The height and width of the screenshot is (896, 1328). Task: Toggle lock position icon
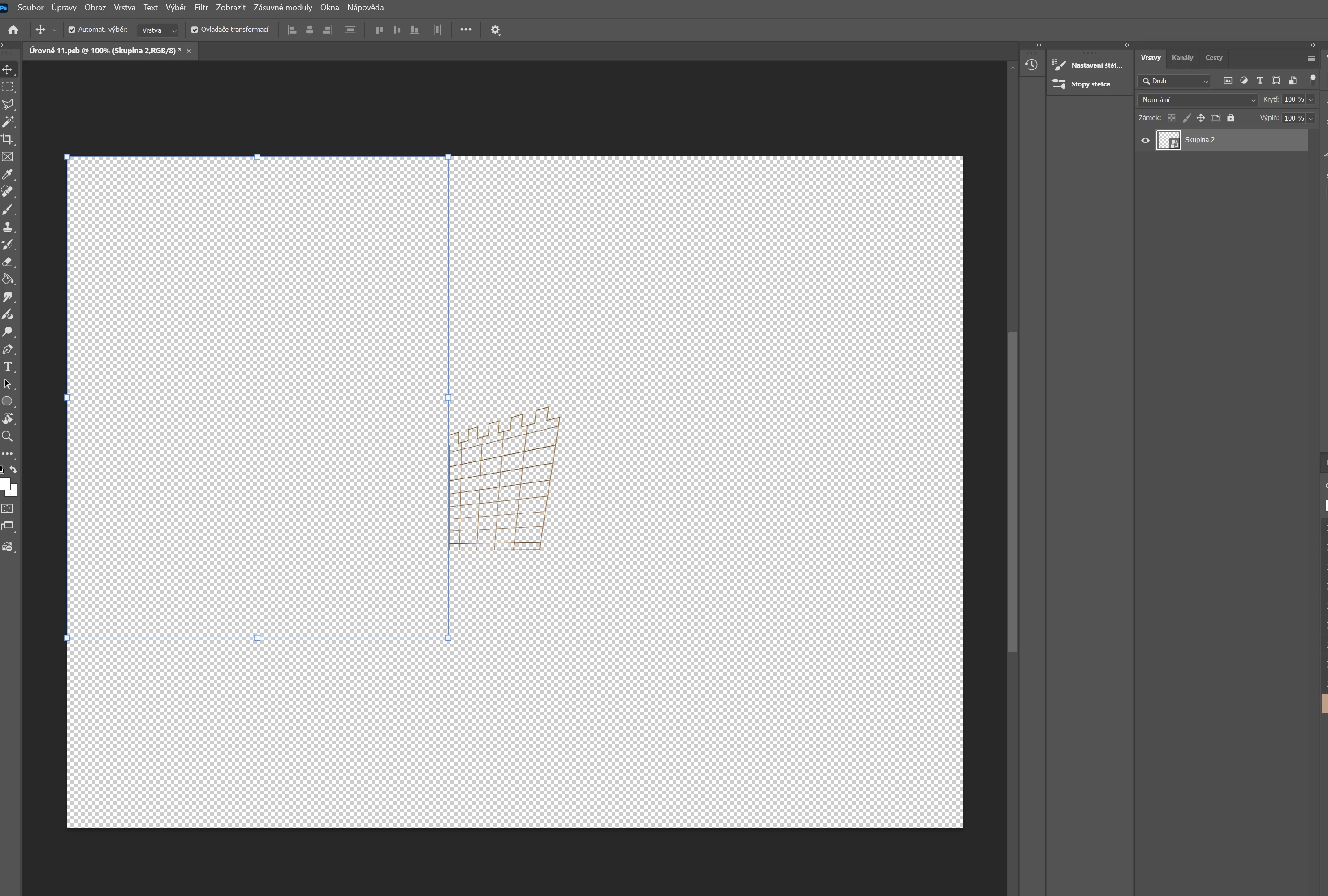1201,118
